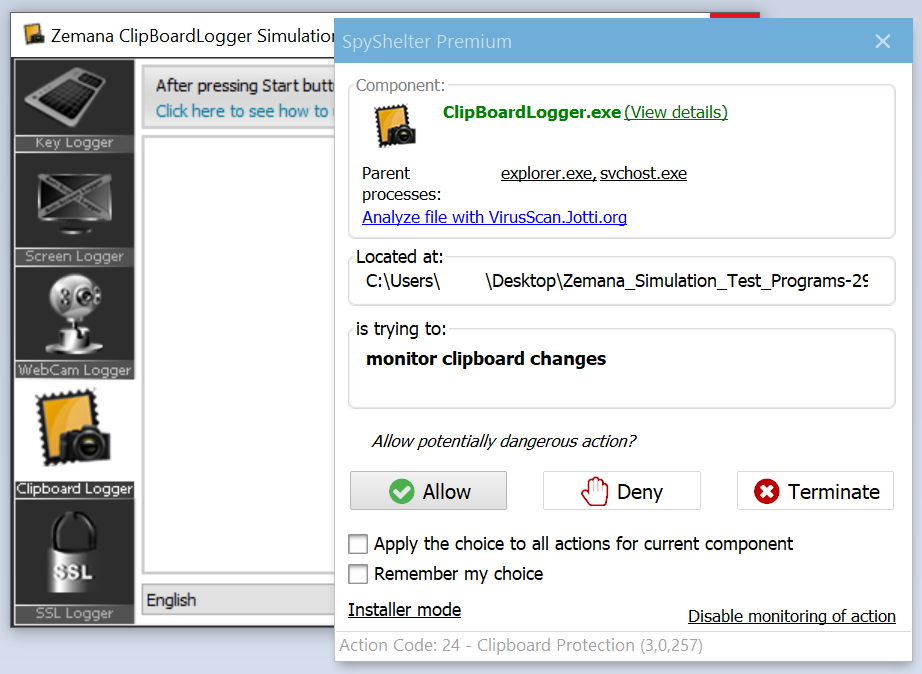Click 'Click here to see how to' link

242,111
